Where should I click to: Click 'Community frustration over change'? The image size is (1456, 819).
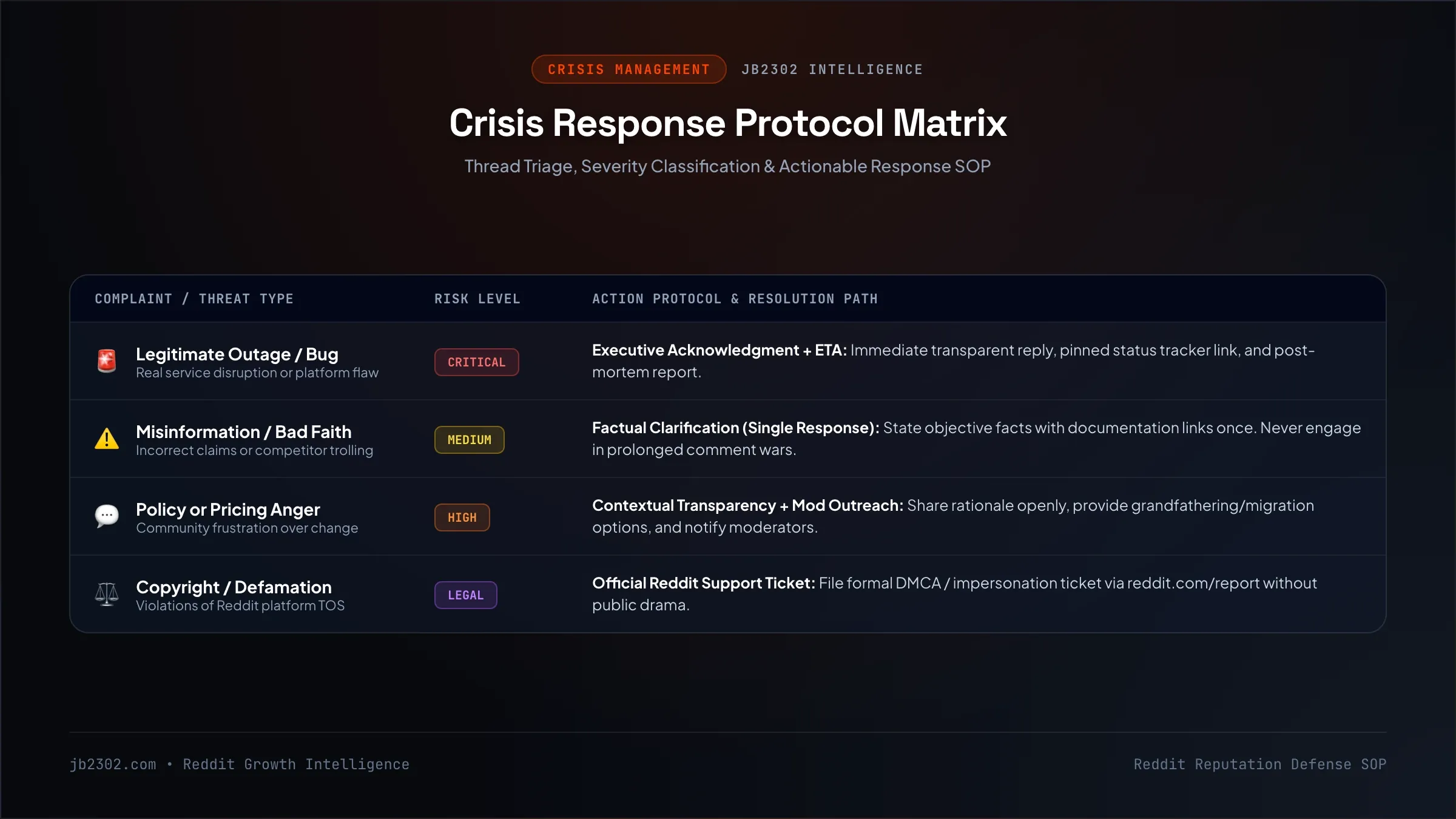coord(247,528)
